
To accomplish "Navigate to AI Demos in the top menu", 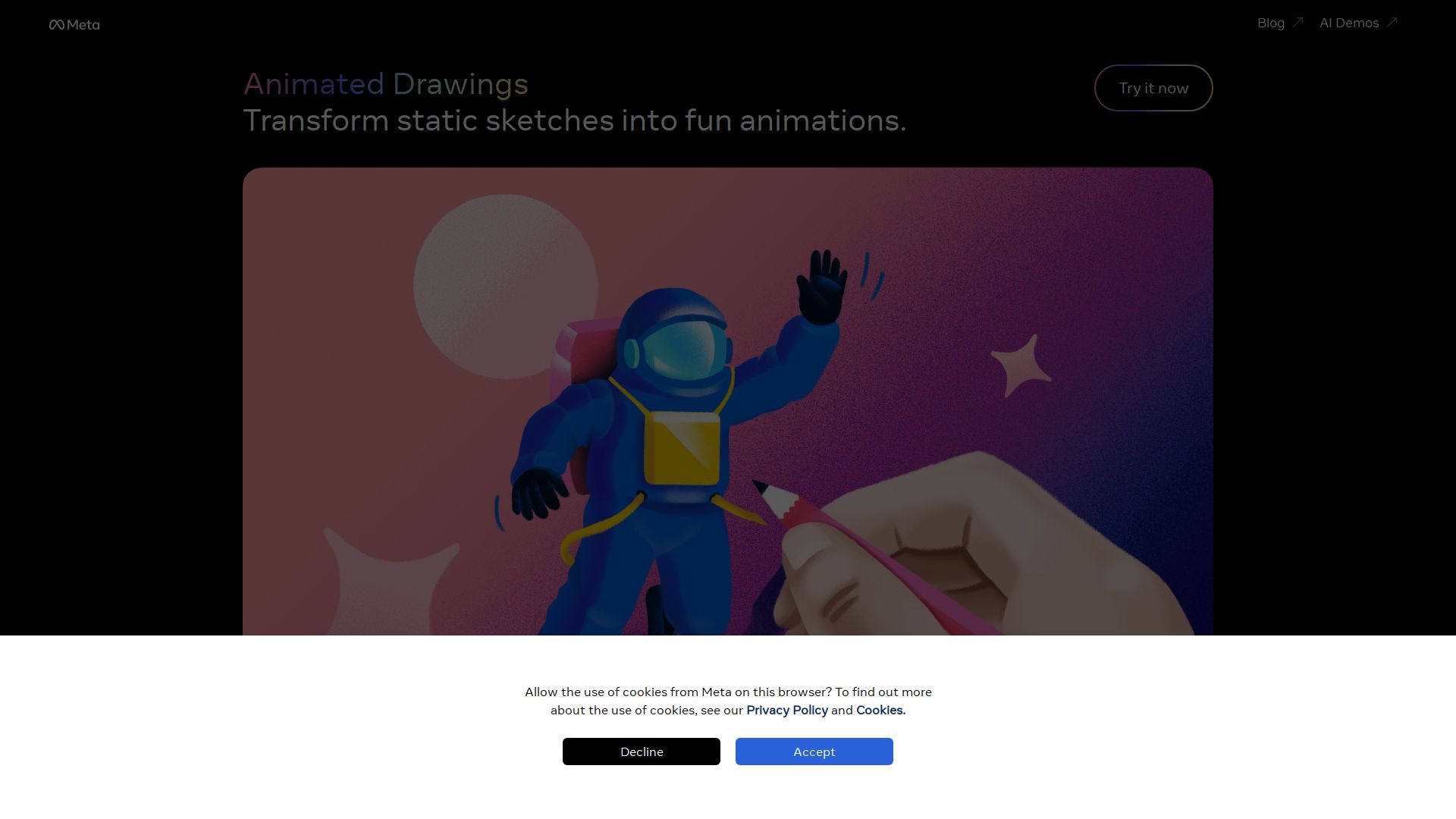I will point(1351,23).
